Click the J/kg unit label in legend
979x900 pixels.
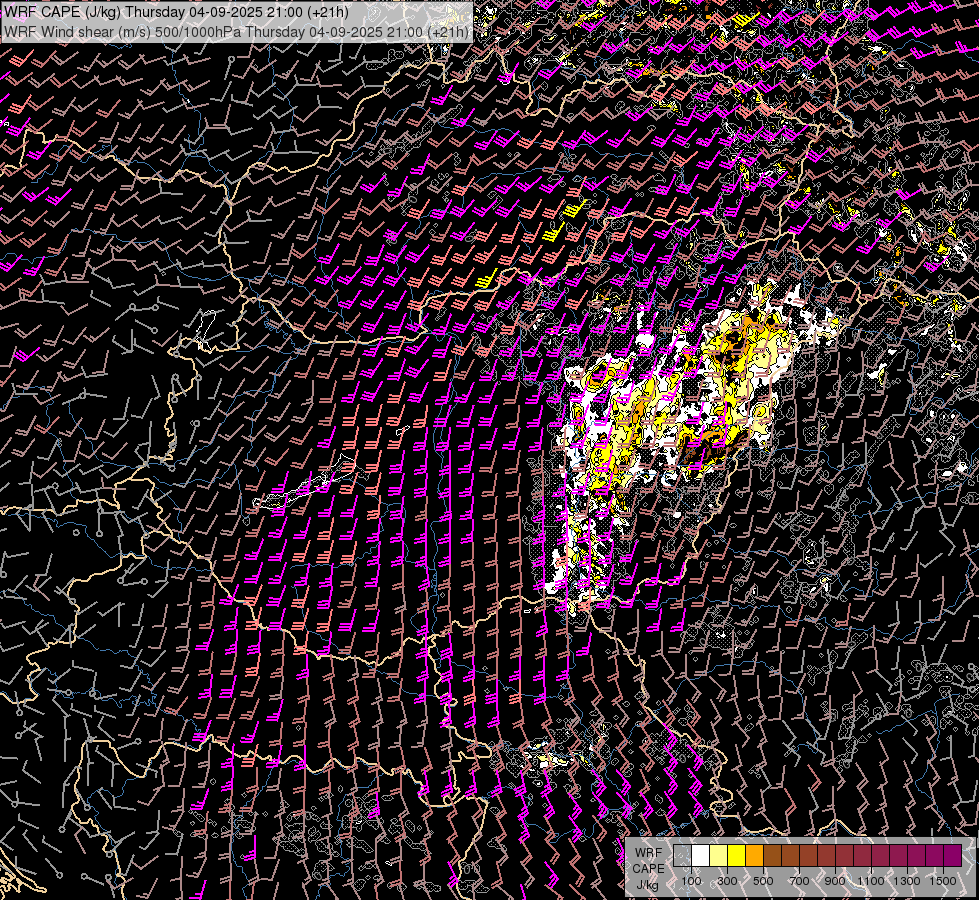click(648, 885)
